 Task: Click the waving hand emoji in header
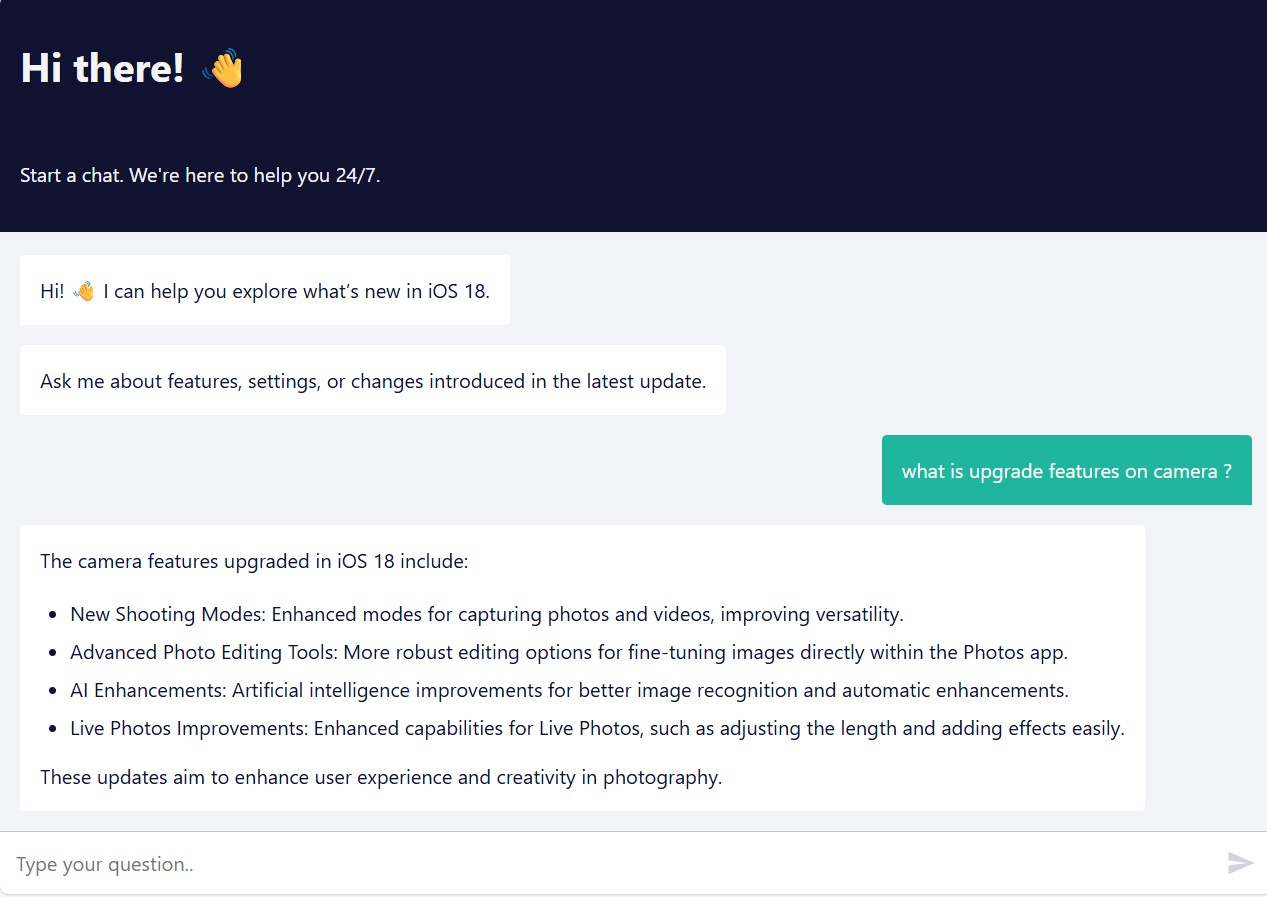tap(223, 69)
